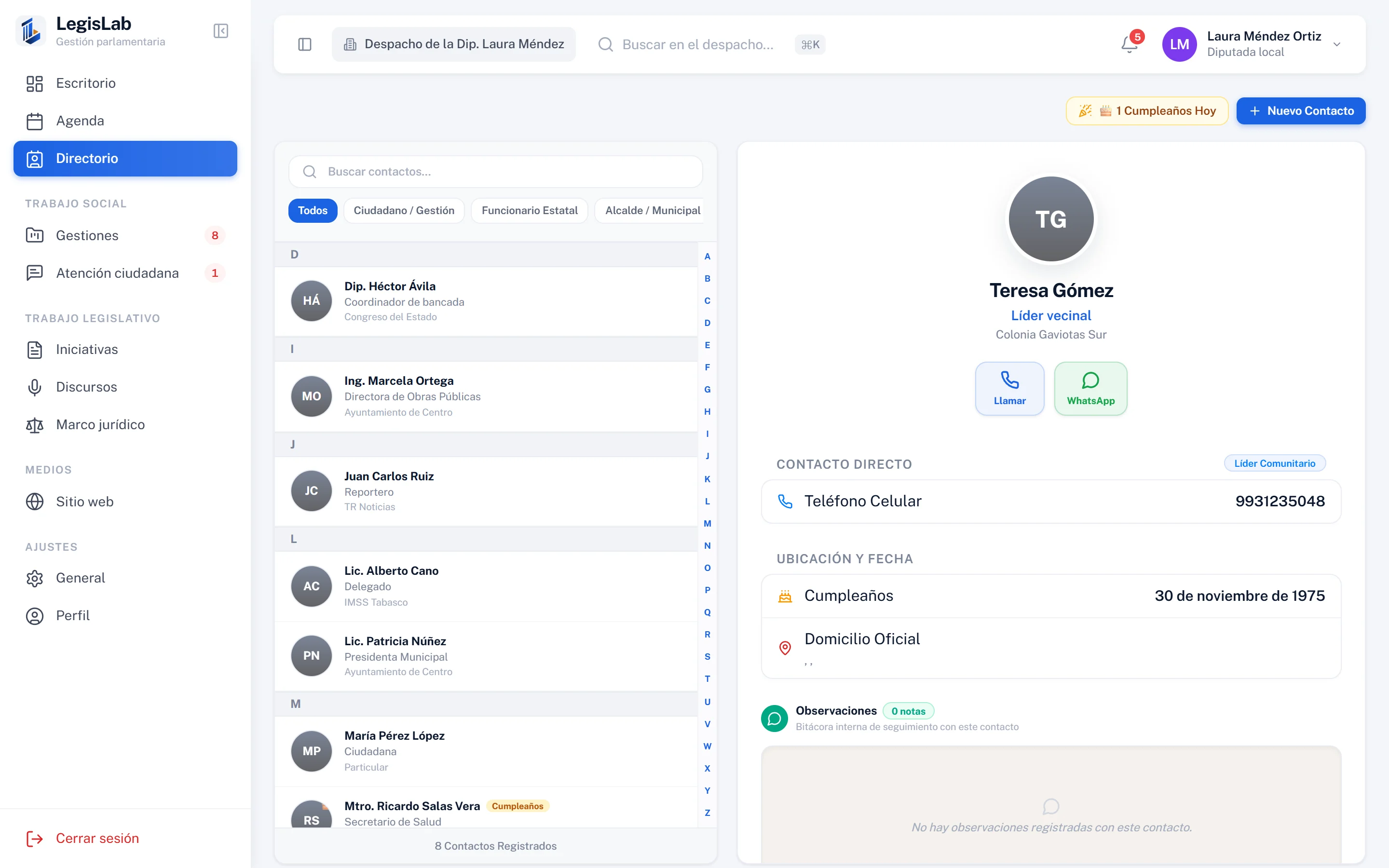Toggle the layout panel icon in top bar

pos(305,44)
